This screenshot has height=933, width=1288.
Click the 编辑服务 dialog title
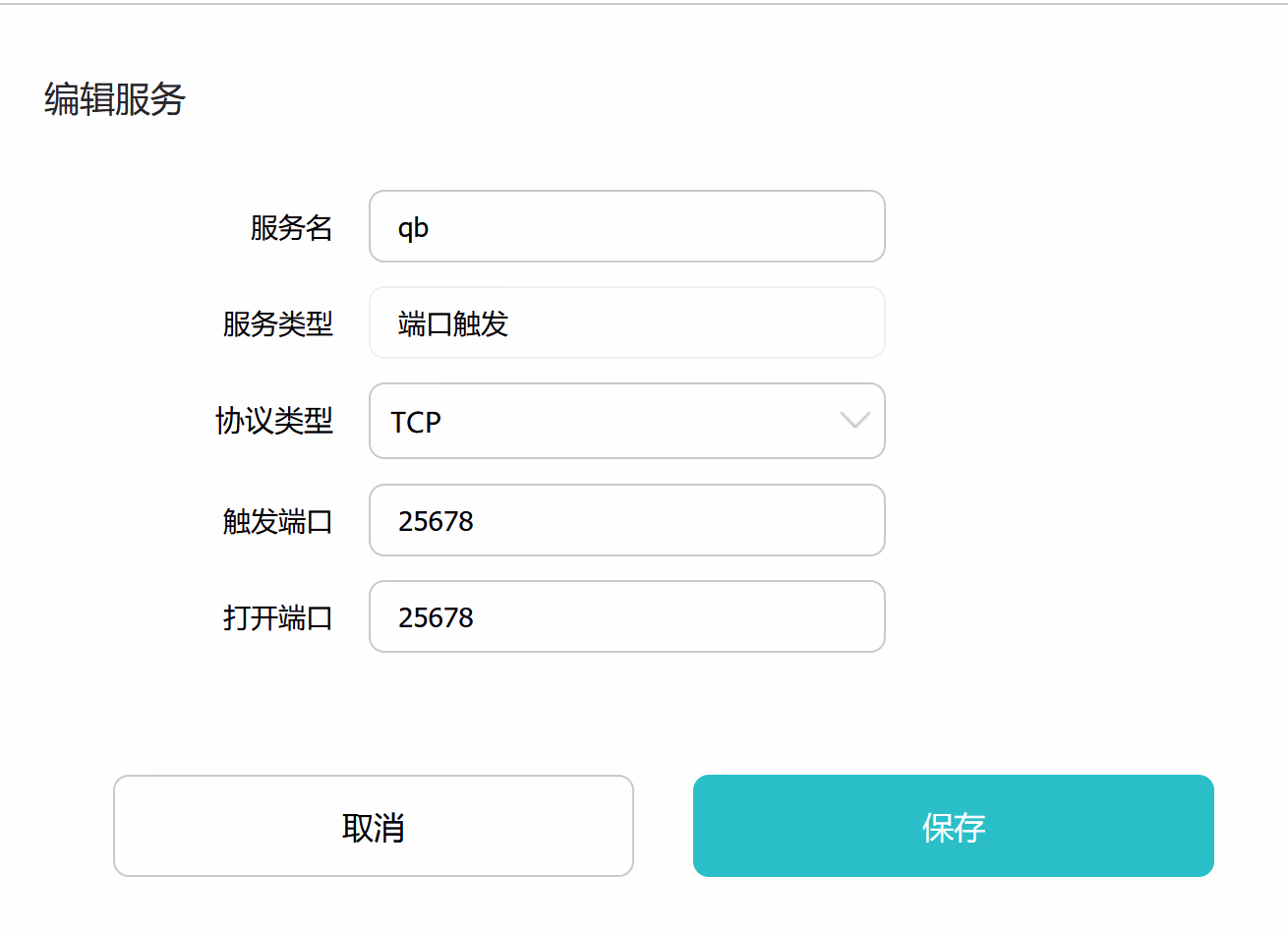click(115, 99)
